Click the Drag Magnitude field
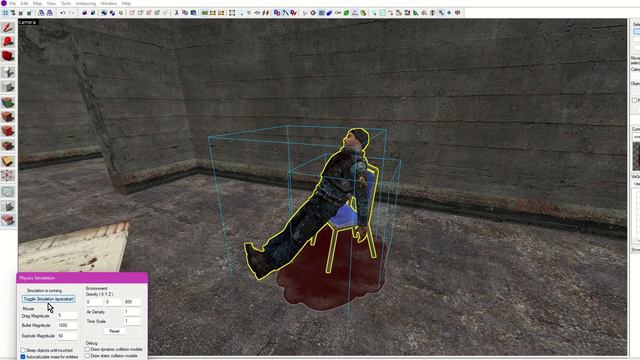Viewport: 640px width, 360px height. (x=67, y=316)
